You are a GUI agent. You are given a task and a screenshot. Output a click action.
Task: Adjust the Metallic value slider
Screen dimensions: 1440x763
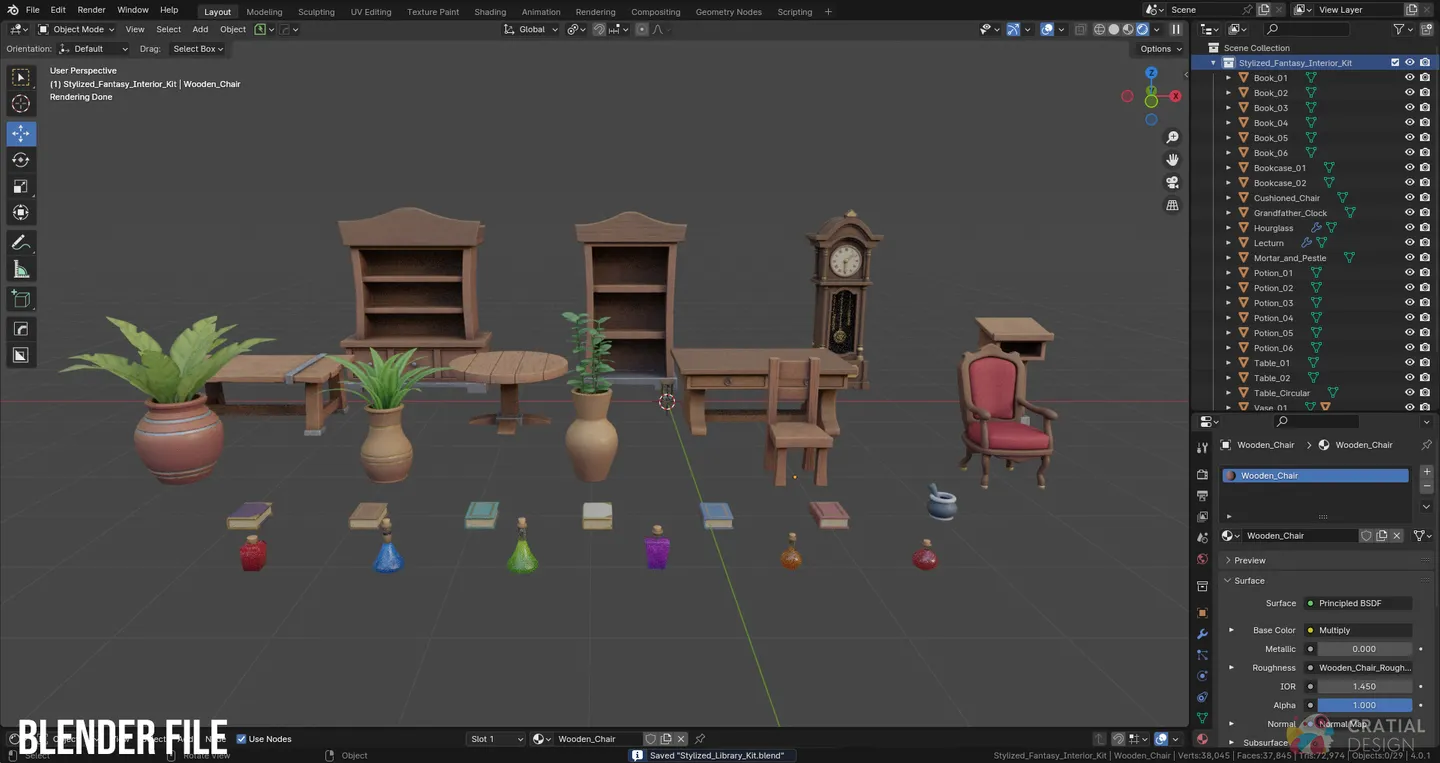point(1364,649)
